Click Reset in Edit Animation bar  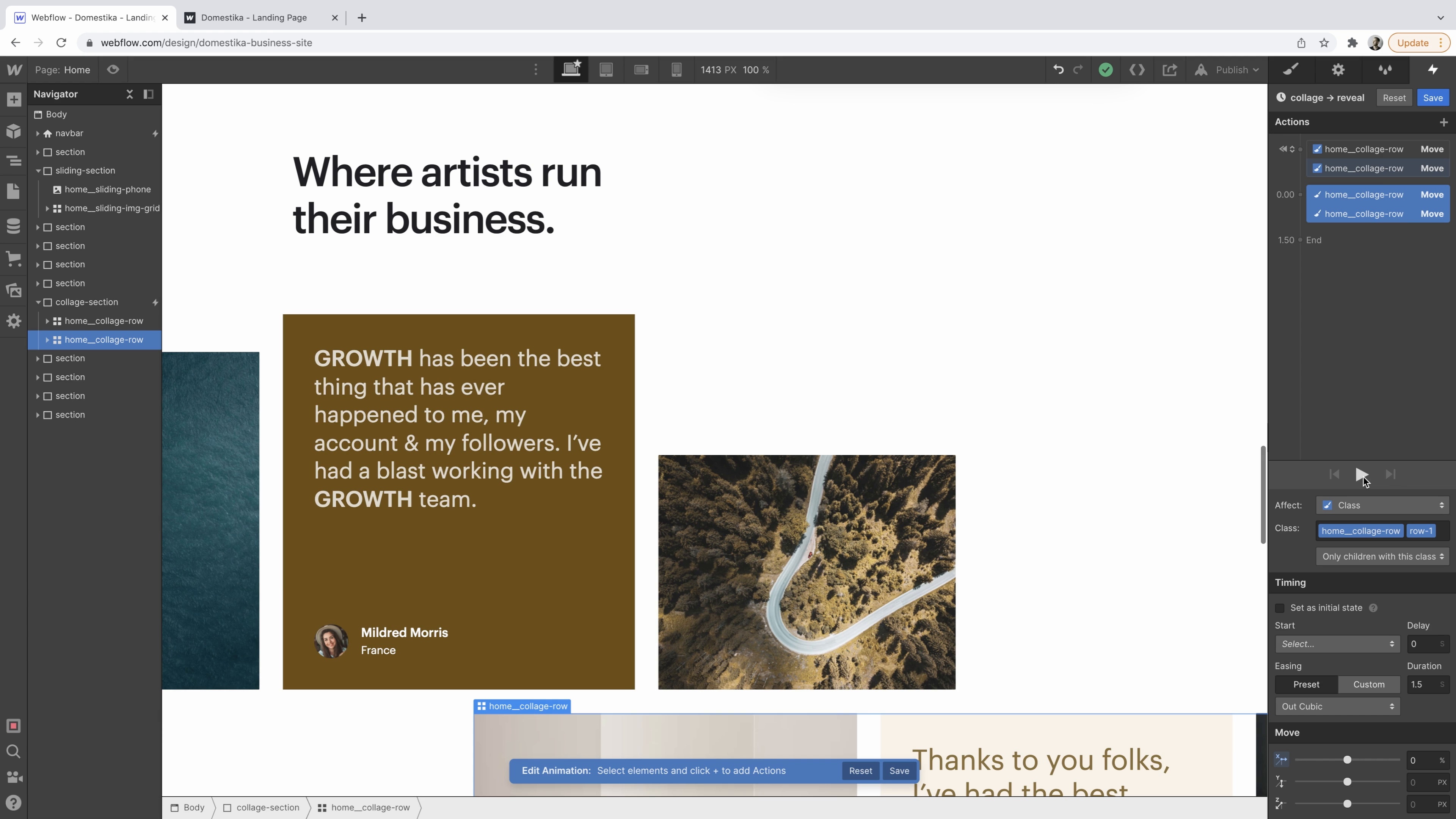[860, 771]
